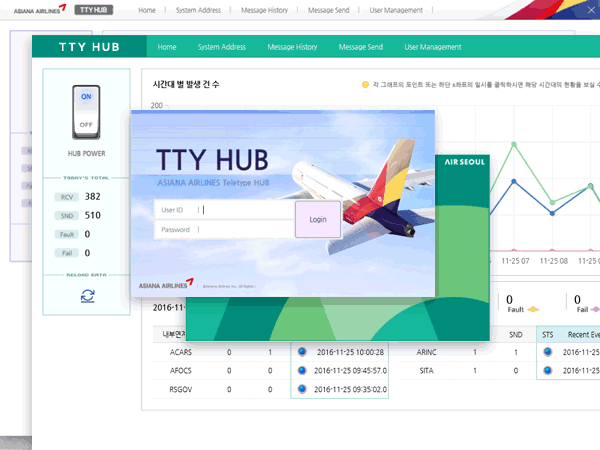Click timestamp 2016-11-25 09:35:02.0

tap(350, 390)
